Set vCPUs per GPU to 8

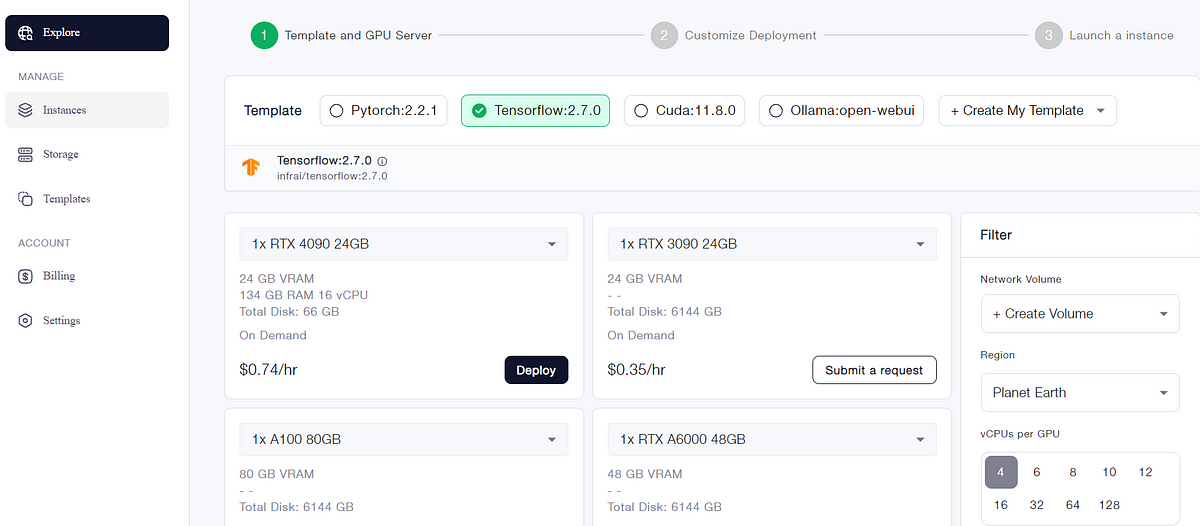(1073, 472)
